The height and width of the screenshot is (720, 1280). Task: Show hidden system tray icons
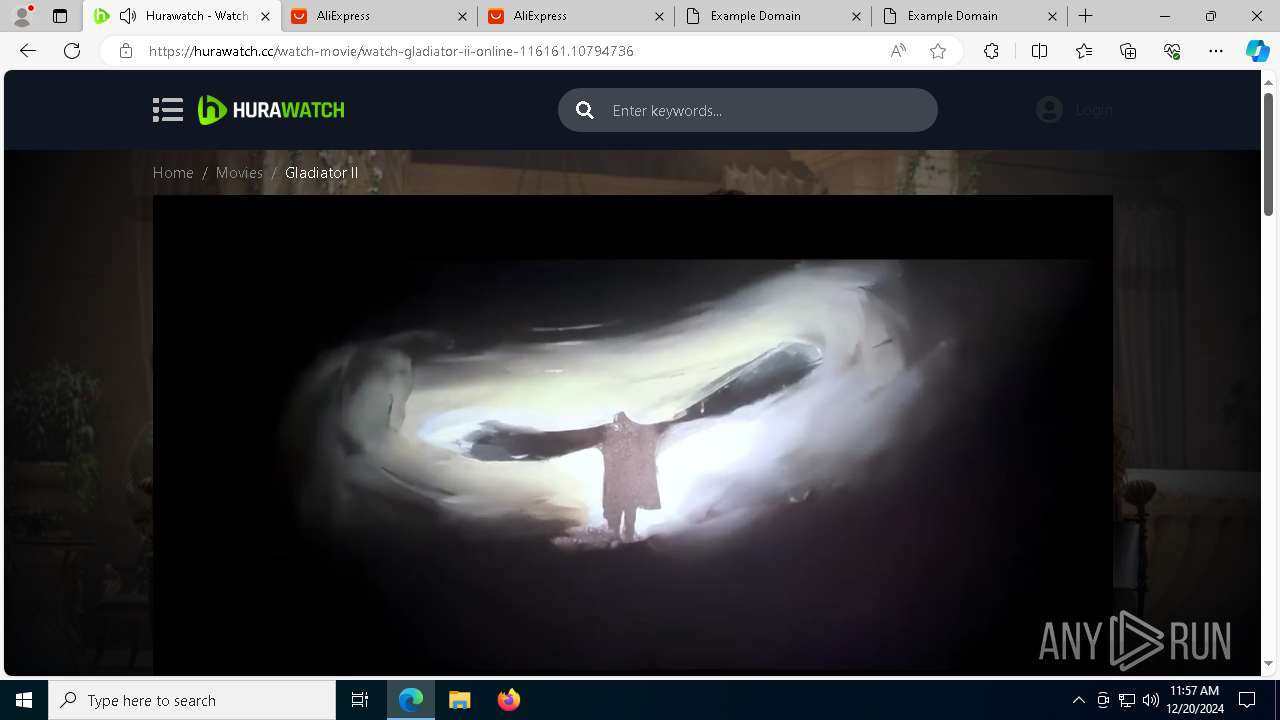tap(1078, 700)
